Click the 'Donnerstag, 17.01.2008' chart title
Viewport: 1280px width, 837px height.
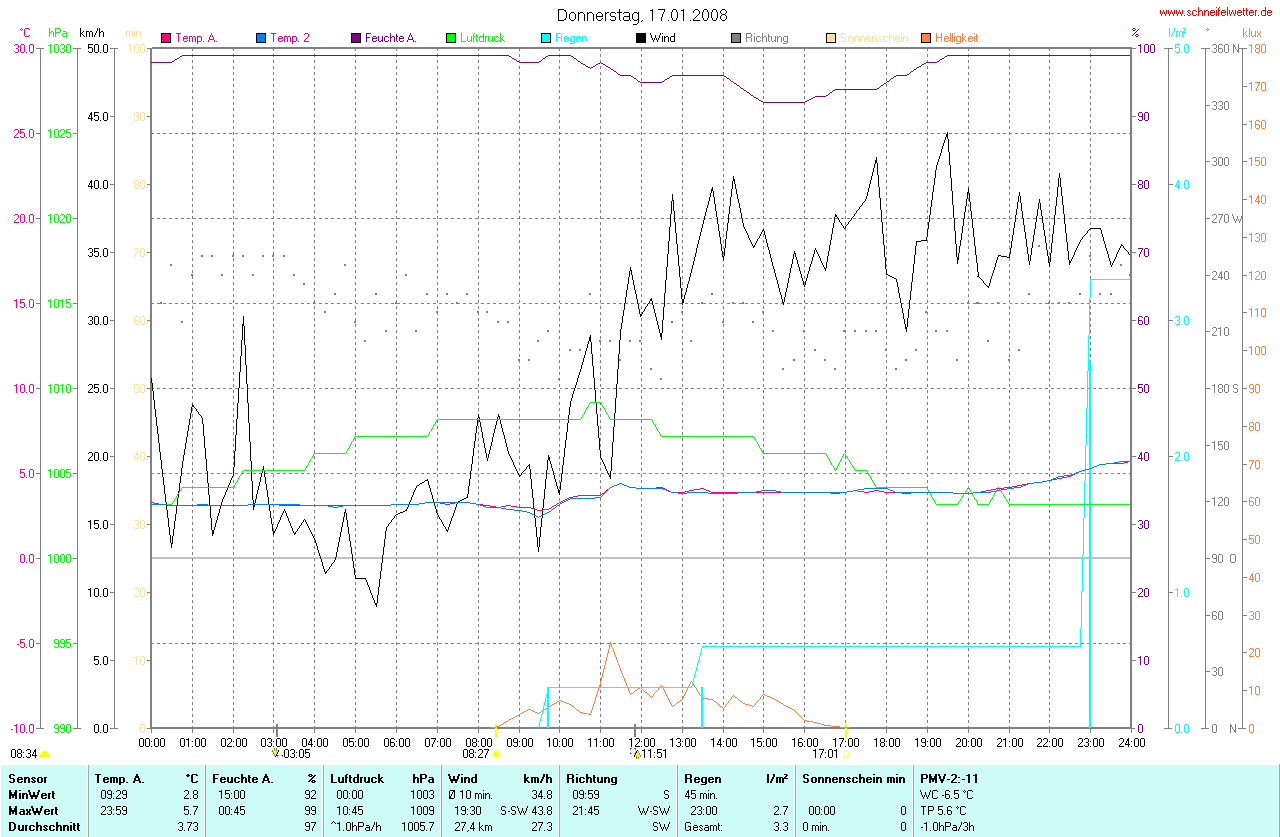click(642, 15)
